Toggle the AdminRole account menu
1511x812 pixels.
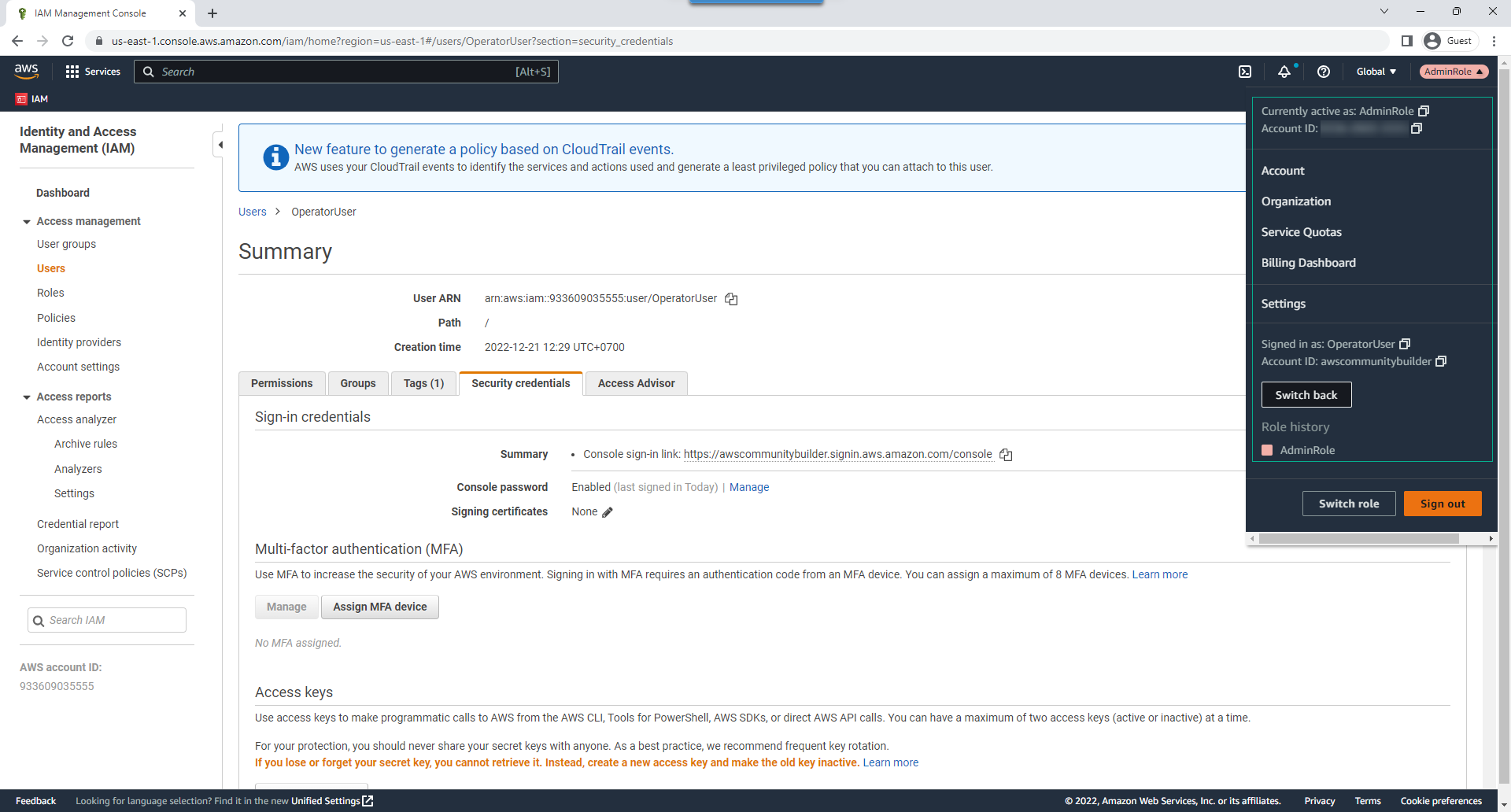point(1454,72)
